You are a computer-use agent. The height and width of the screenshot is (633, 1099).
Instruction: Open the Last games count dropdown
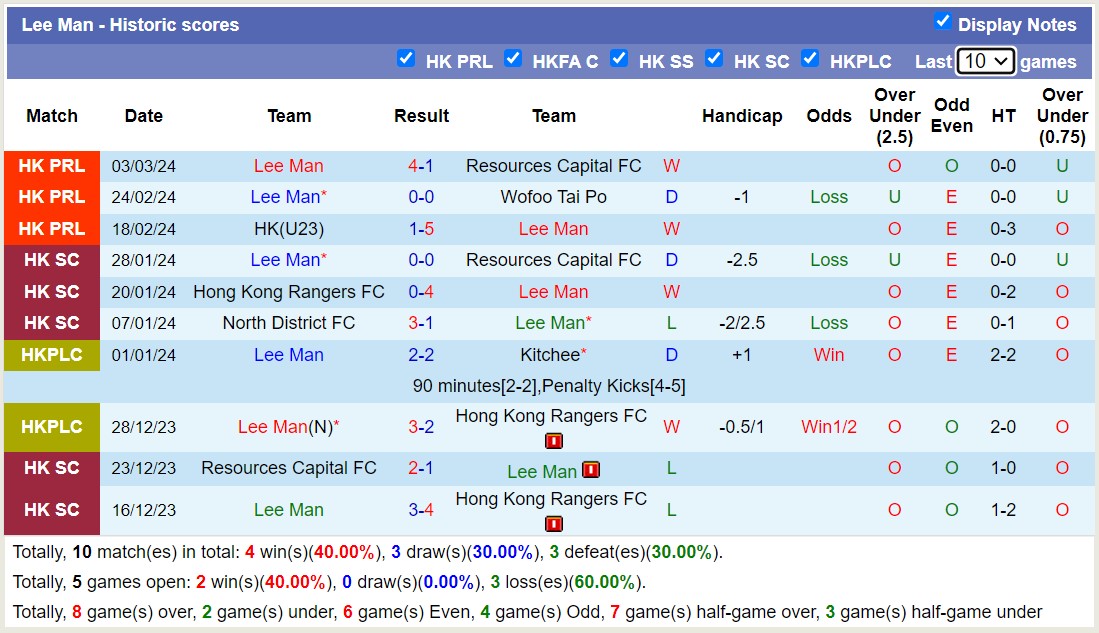(985, 61)
